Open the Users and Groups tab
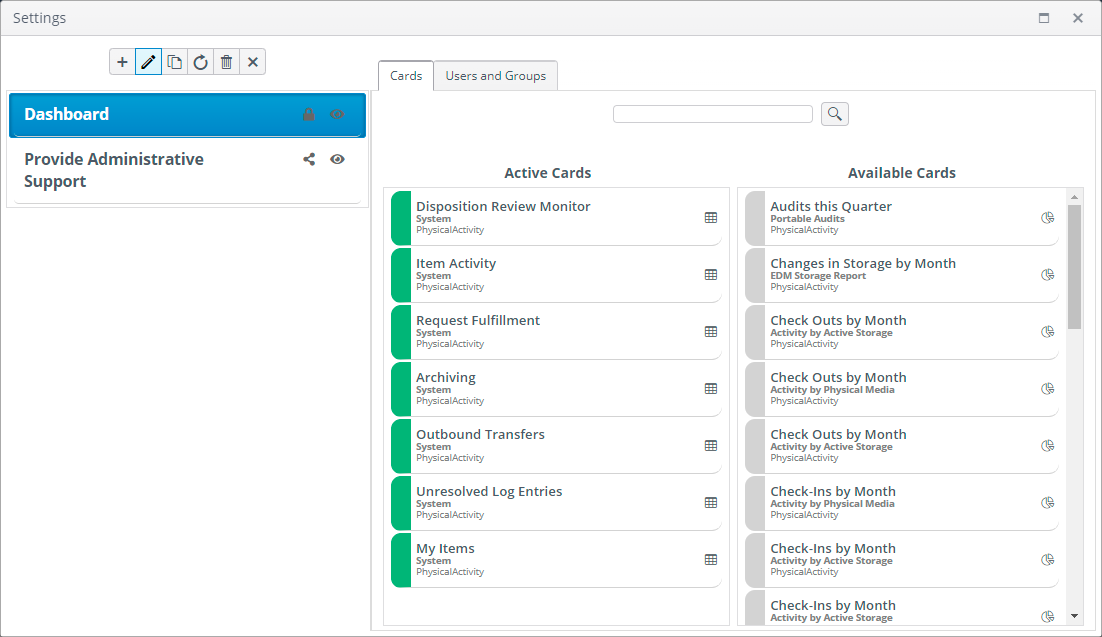Viewport: 1102px width, 637px height. tap(495, 76)
